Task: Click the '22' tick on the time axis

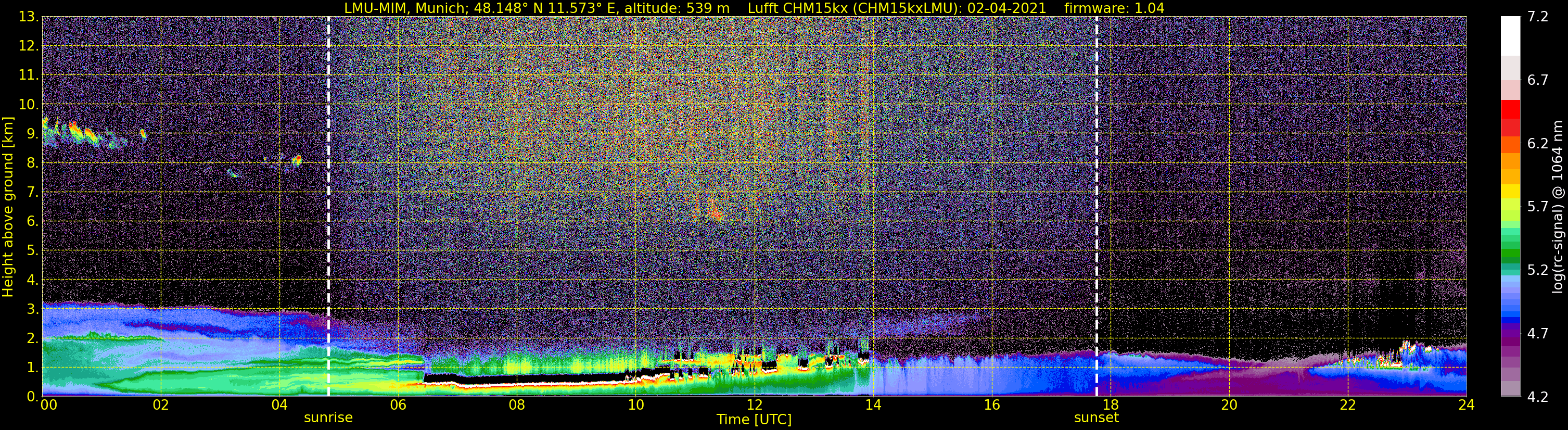Action: click(1348, 406)
